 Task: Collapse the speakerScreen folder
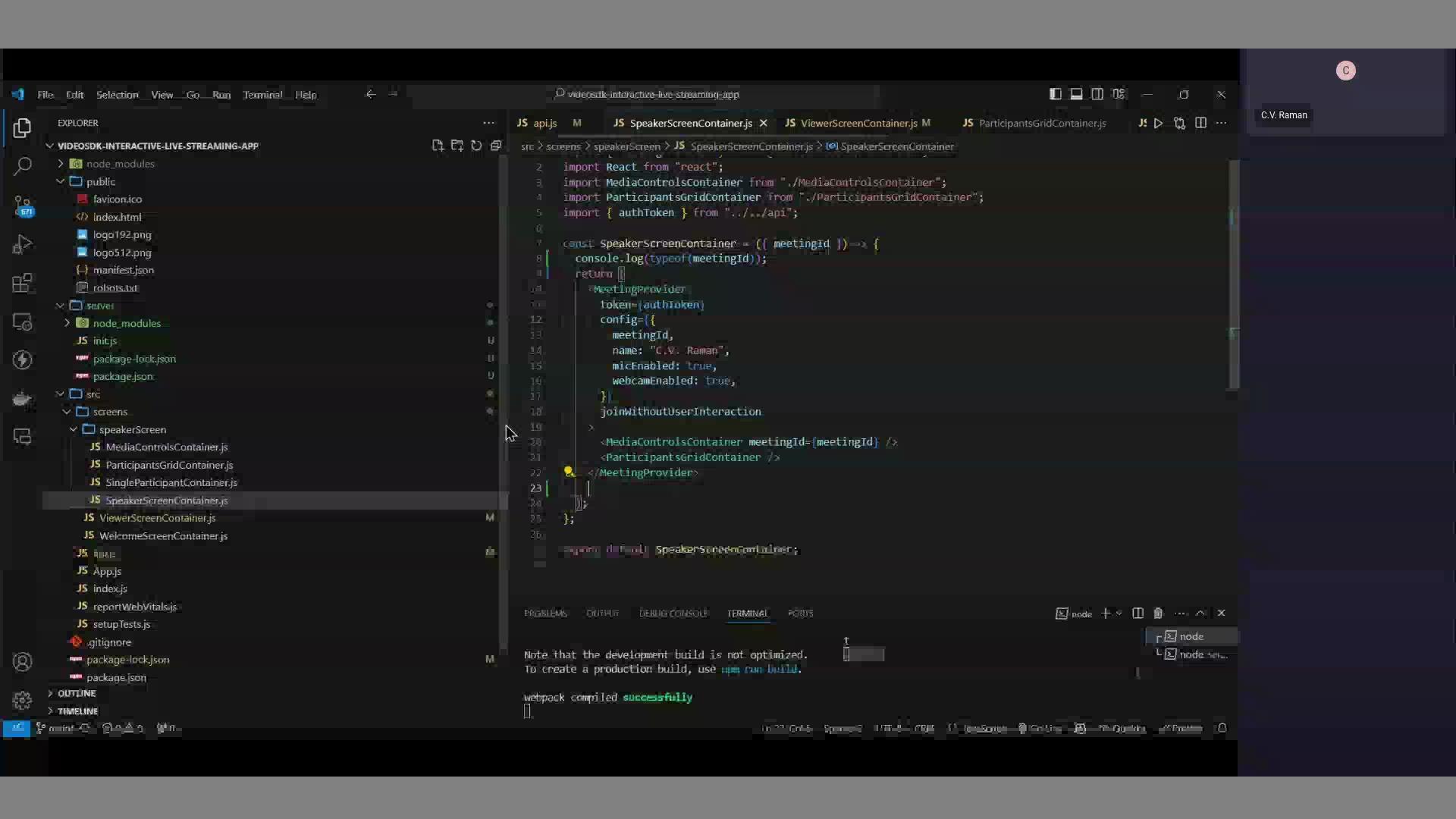coord(74,429)
